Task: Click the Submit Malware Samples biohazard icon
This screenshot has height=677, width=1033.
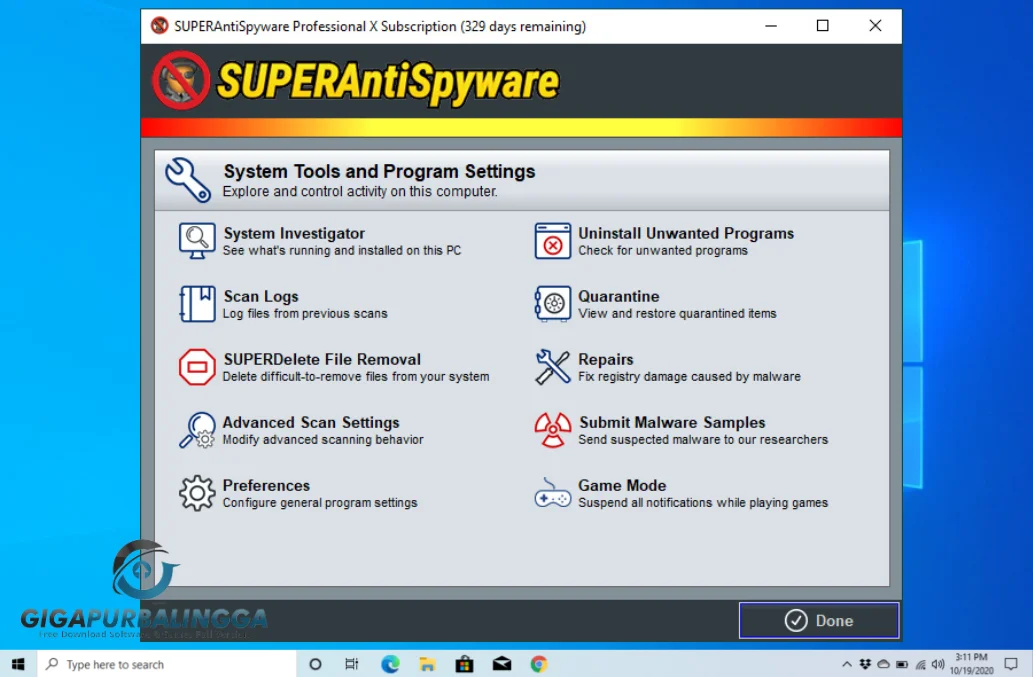Action: click(x=552, y=430)
